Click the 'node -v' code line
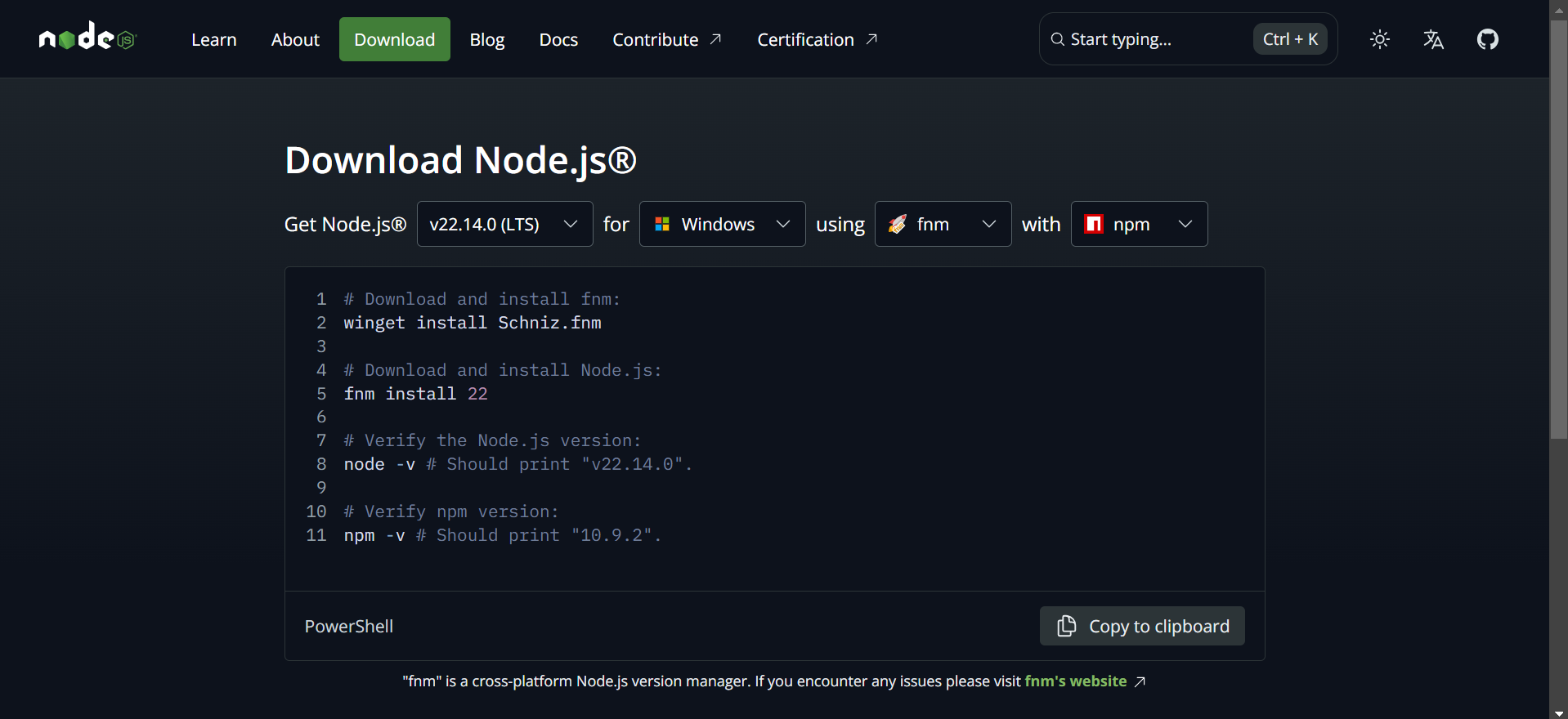This screenshot has width=1568, height=719. tap(518, 464)
